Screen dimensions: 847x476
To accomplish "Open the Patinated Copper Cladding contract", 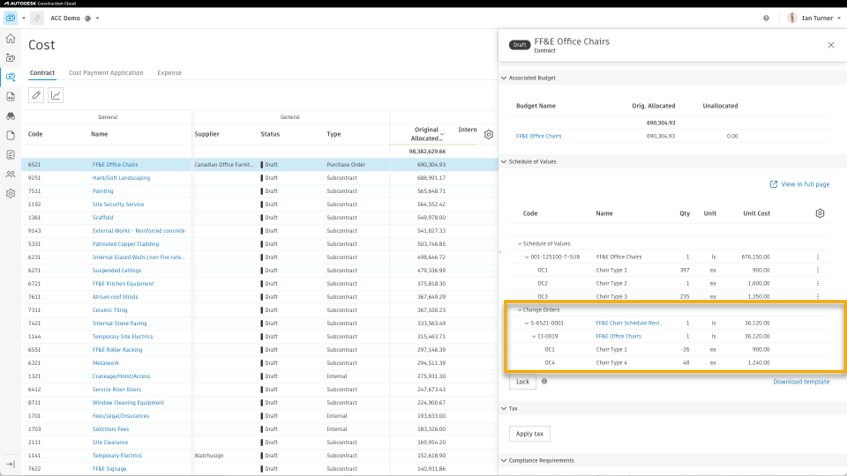I will (x=125, y=244).
